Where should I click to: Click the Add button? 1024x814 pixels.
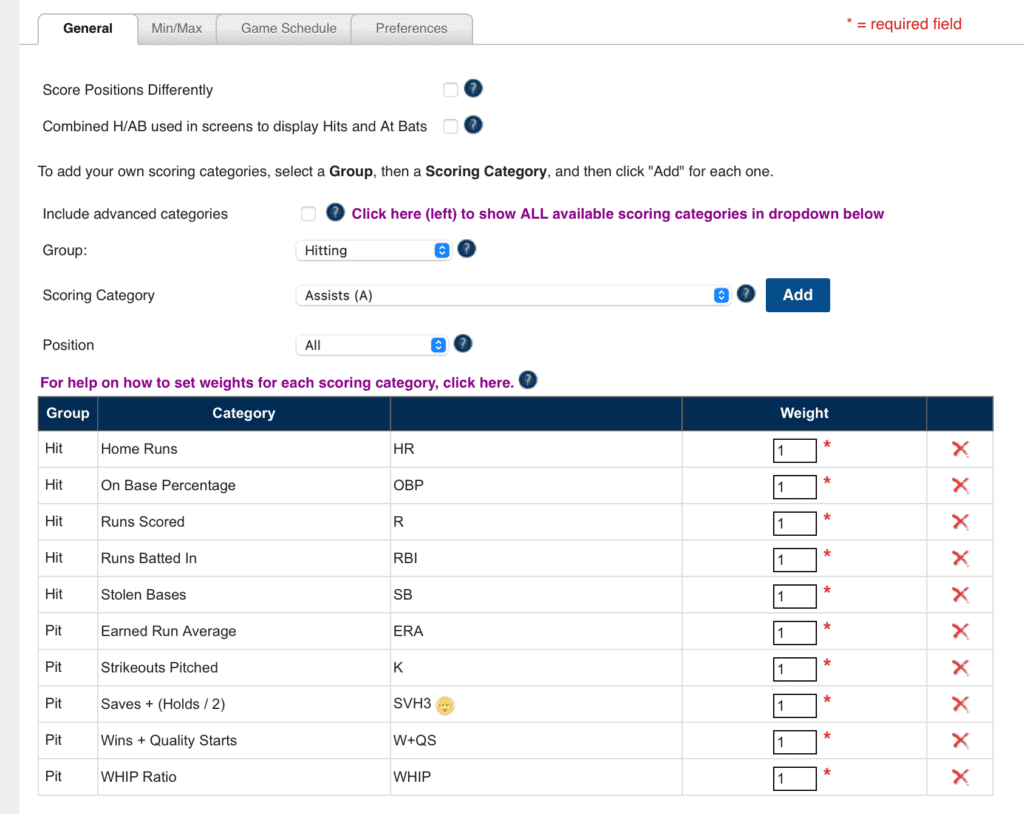797,295
